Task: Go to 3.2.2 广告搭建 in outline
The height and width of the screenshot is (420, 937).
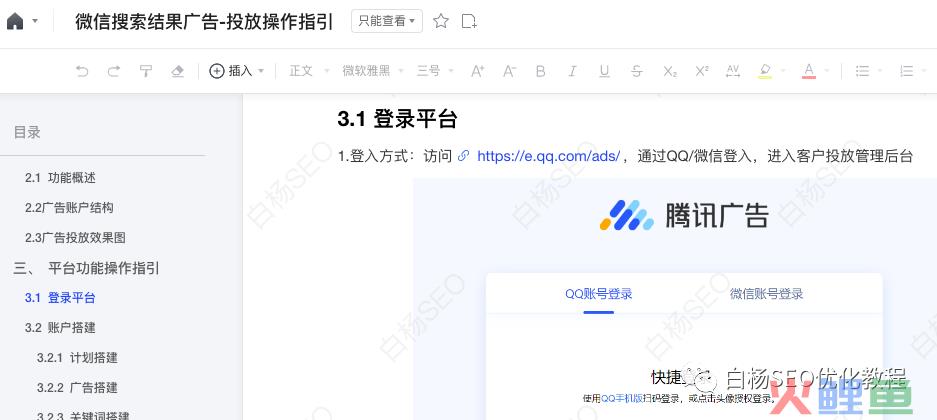Action: 77,387
